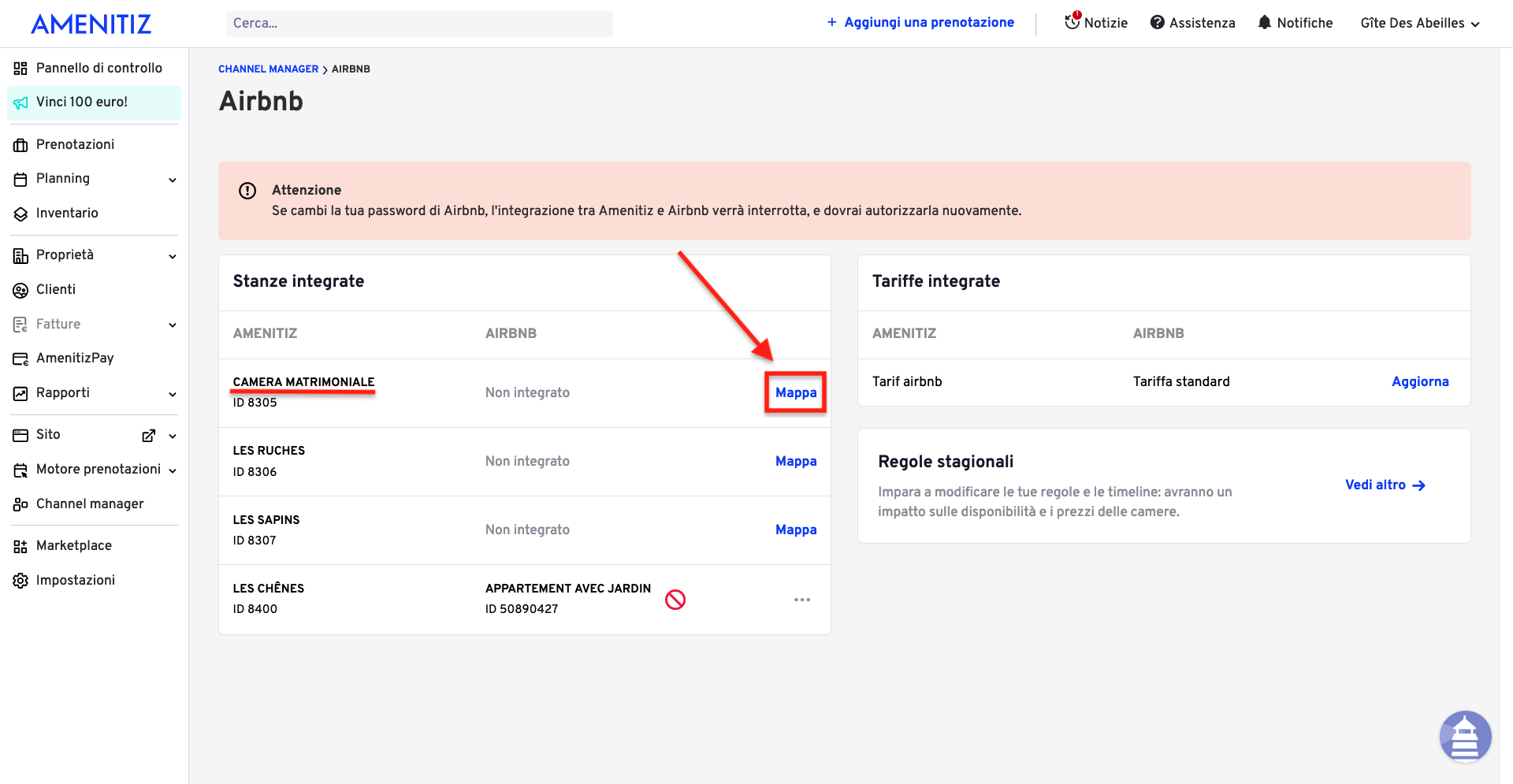
Task: Click the Motore prenotazioni icon
Action: pos(20,470)
